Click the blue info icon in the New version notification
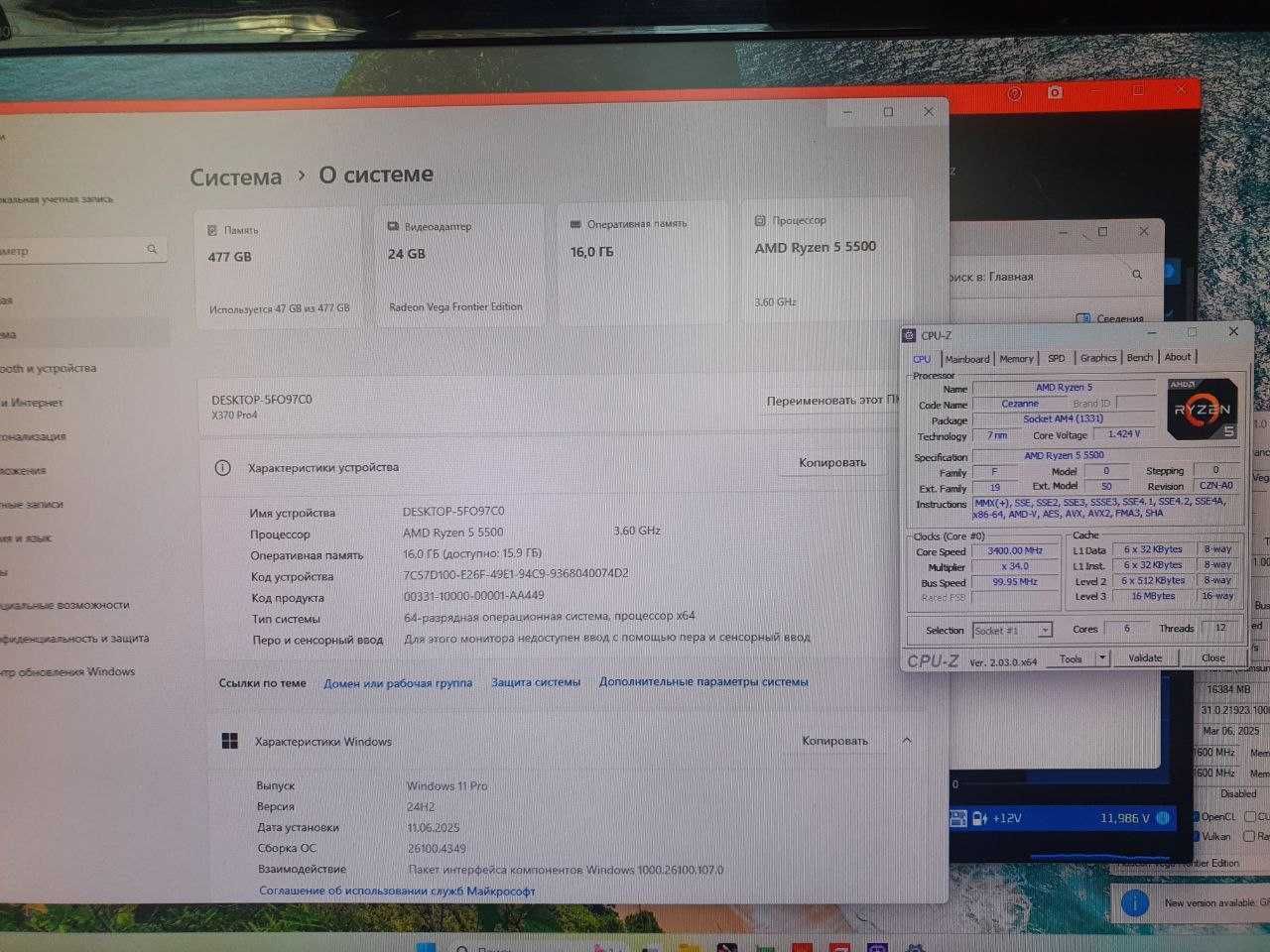This screenshot has height=952, width=1270. 1135,902
